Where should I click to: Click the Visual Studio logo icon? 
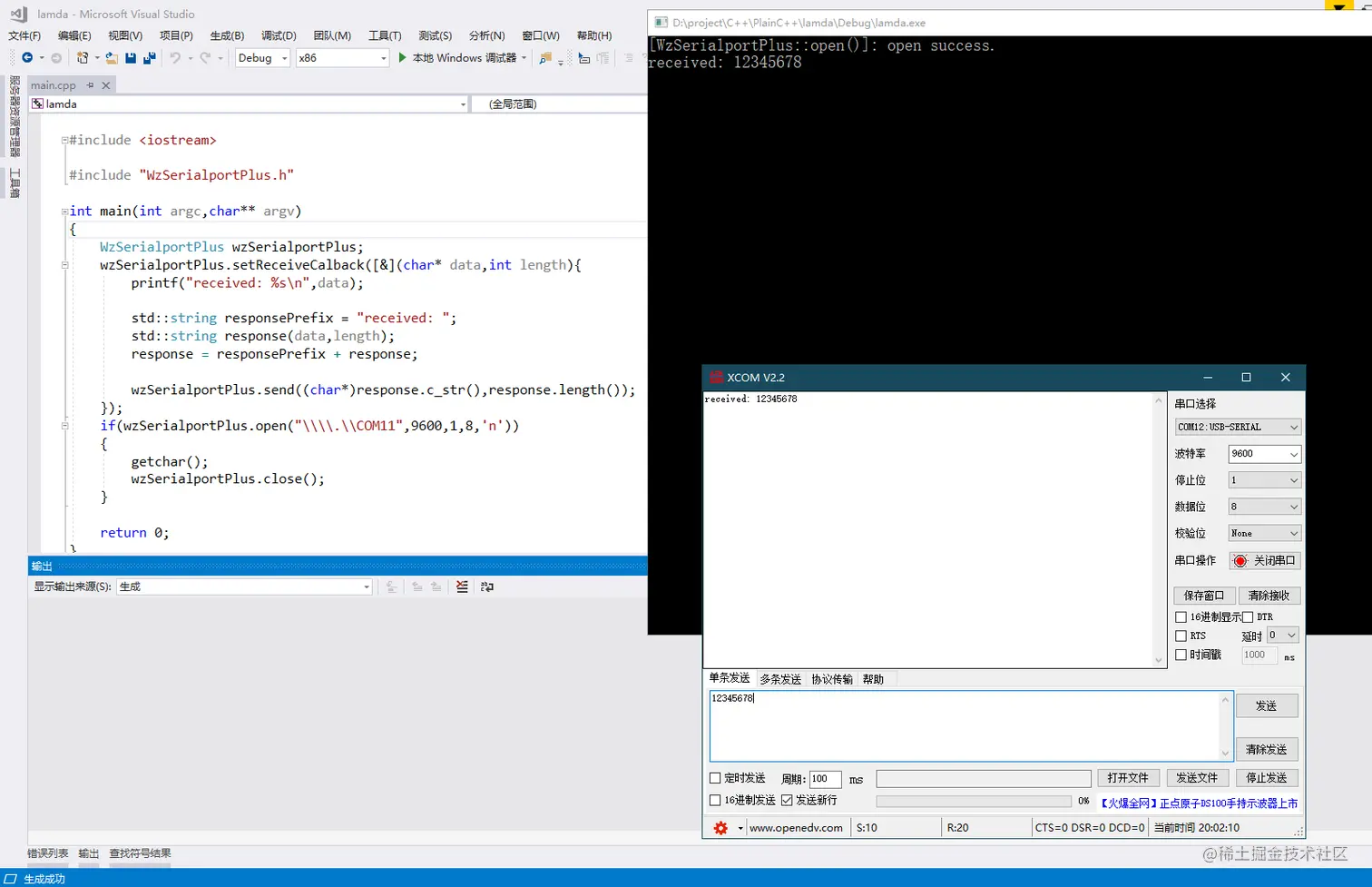18,14
